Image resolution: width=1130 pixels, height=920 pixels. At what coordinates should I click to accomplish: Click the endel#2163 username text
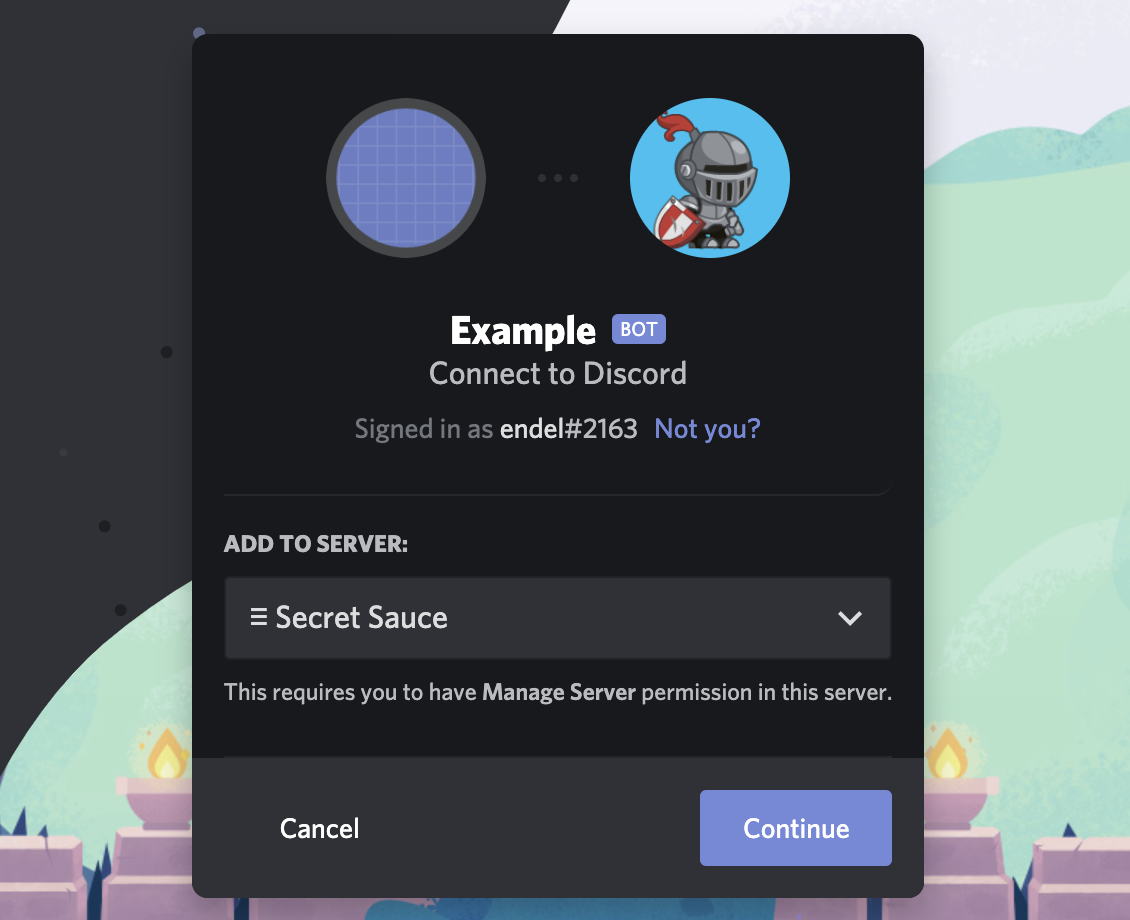(569, 429)
